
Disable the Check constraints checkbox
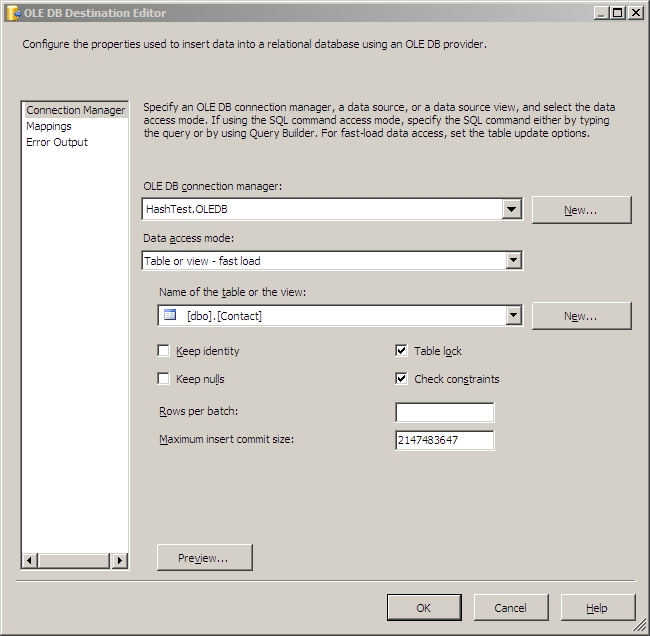[402, 379]
